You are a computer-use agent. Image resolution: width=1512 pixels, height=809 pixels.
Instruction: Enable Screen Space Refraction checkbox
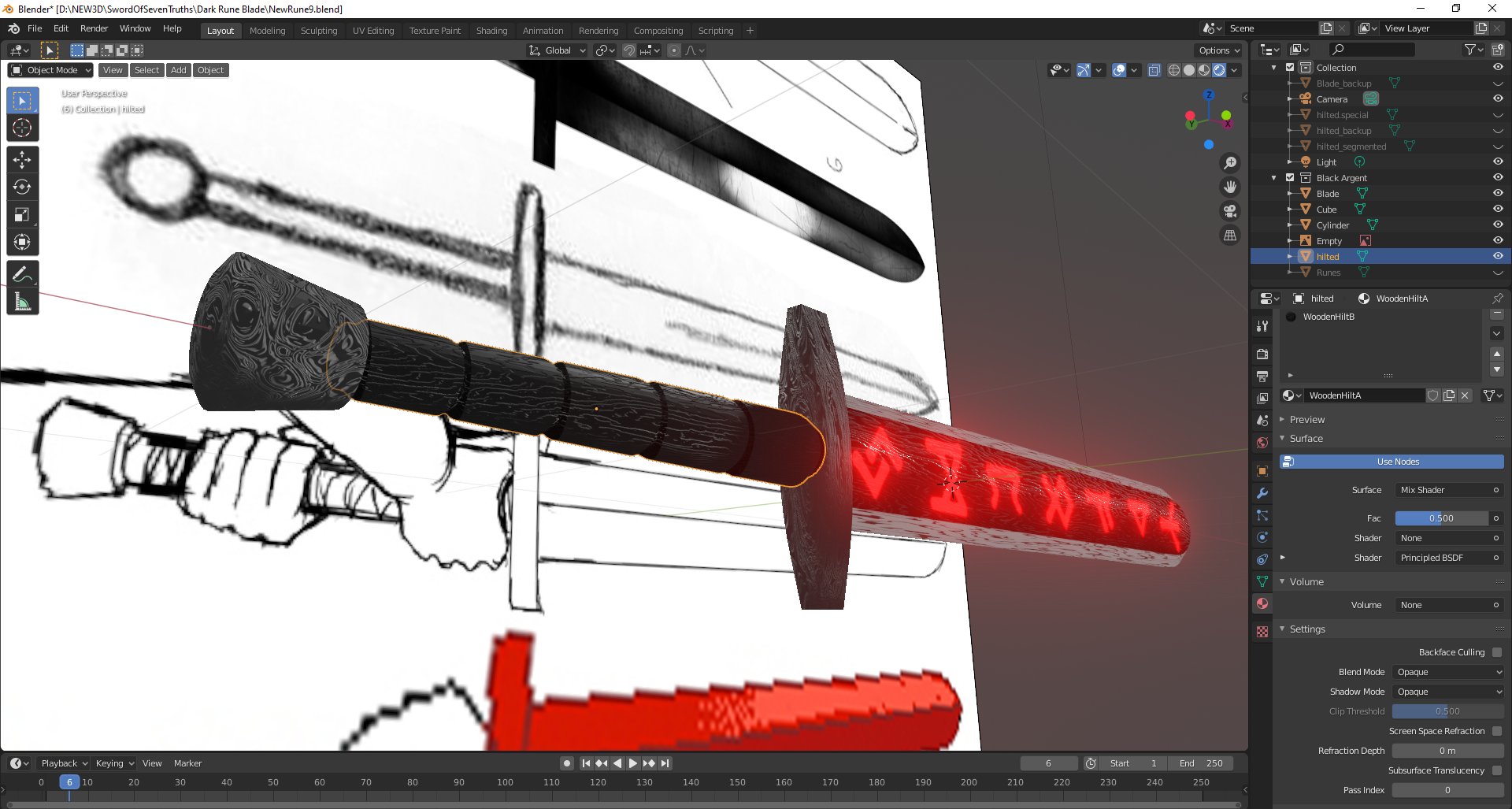point(1497,731)
